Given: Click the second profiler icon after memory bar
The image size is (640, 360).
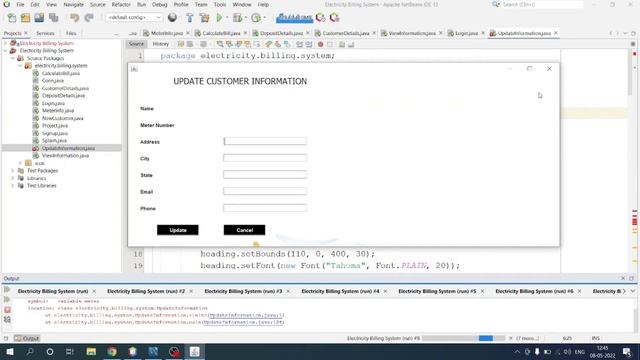Looking at the screenshot, I should coord(334,18).
